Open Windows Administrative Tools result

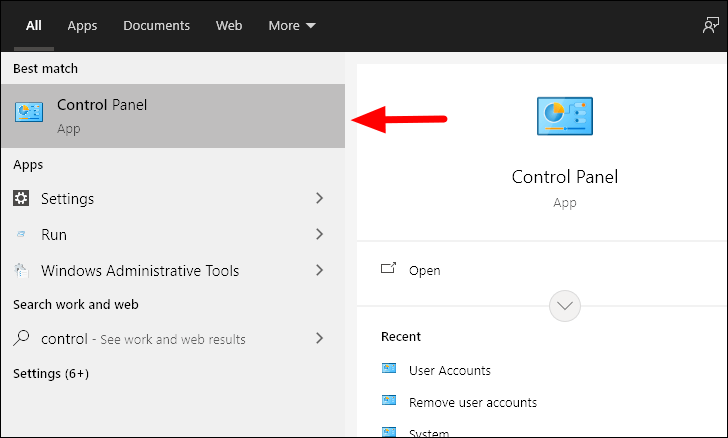pyautogui.click(x=173, y=270)
